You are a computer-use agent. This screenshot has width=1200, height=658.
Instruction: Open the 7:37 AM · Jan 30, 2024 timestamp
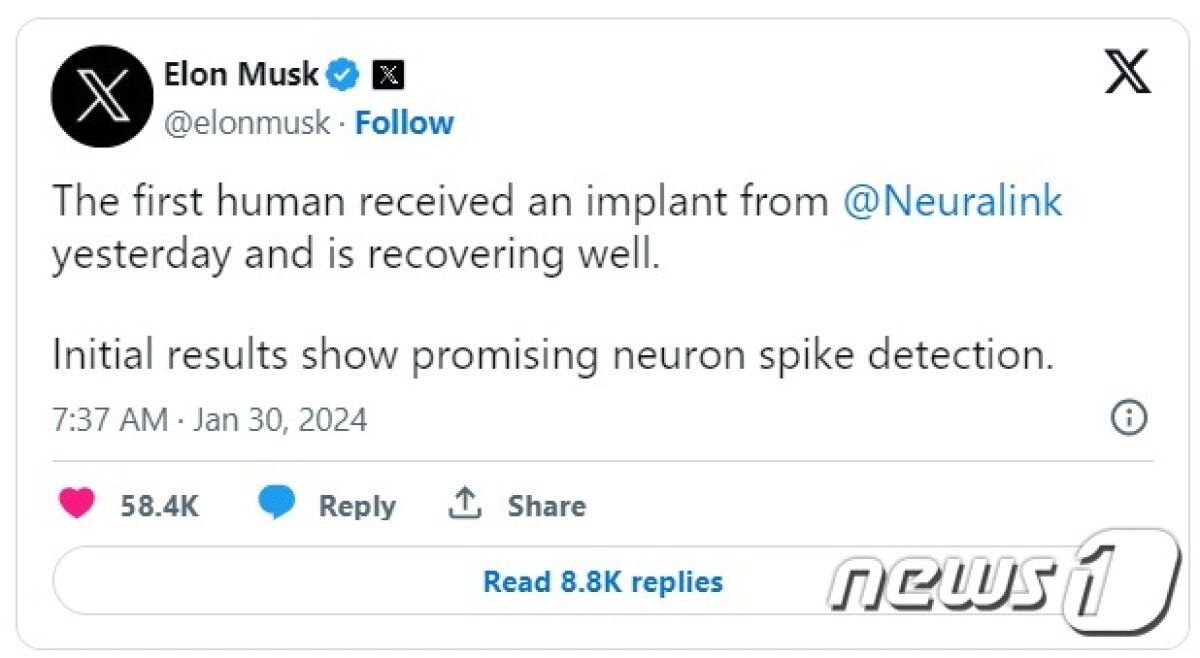click(210, 419)
